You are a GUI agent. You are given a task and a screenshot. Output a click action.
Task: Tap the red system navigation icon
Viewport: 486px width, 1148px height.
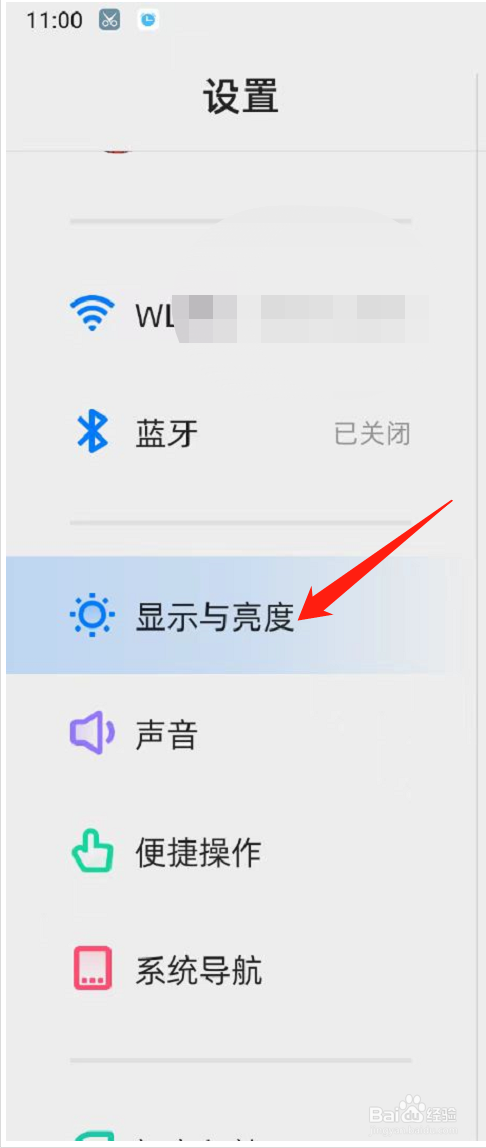(x=92, y=968)
